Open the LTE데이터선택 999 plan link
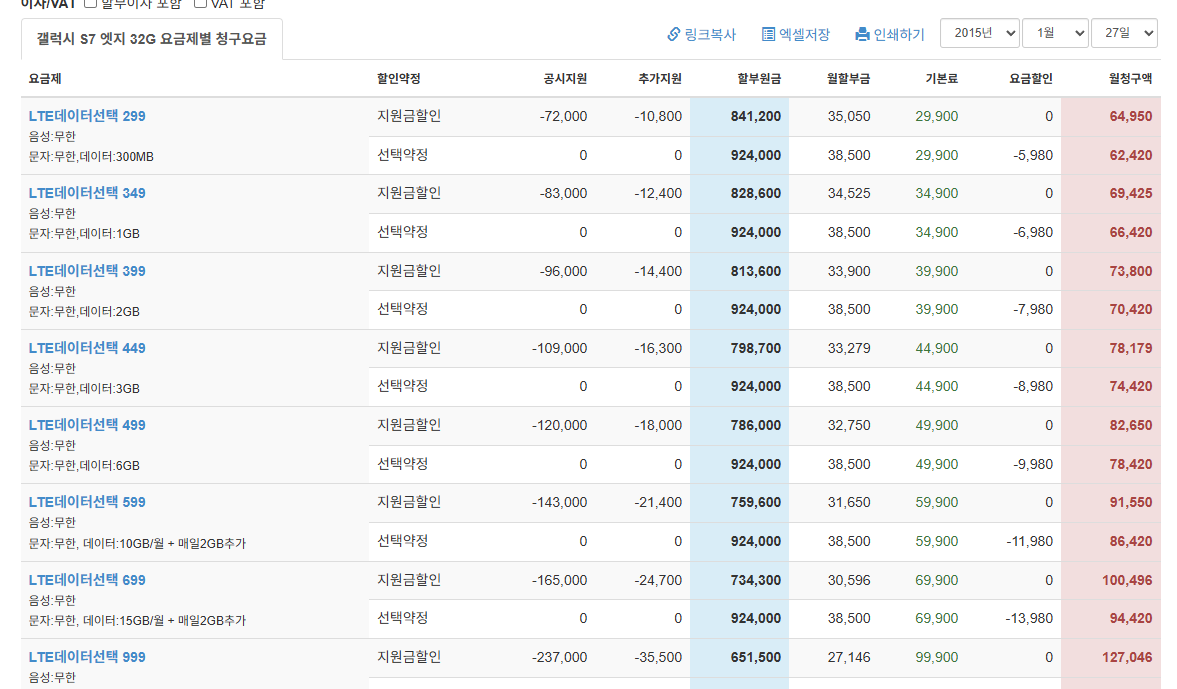This screenshot has height=689, width=1177. [x=87, y=657]
